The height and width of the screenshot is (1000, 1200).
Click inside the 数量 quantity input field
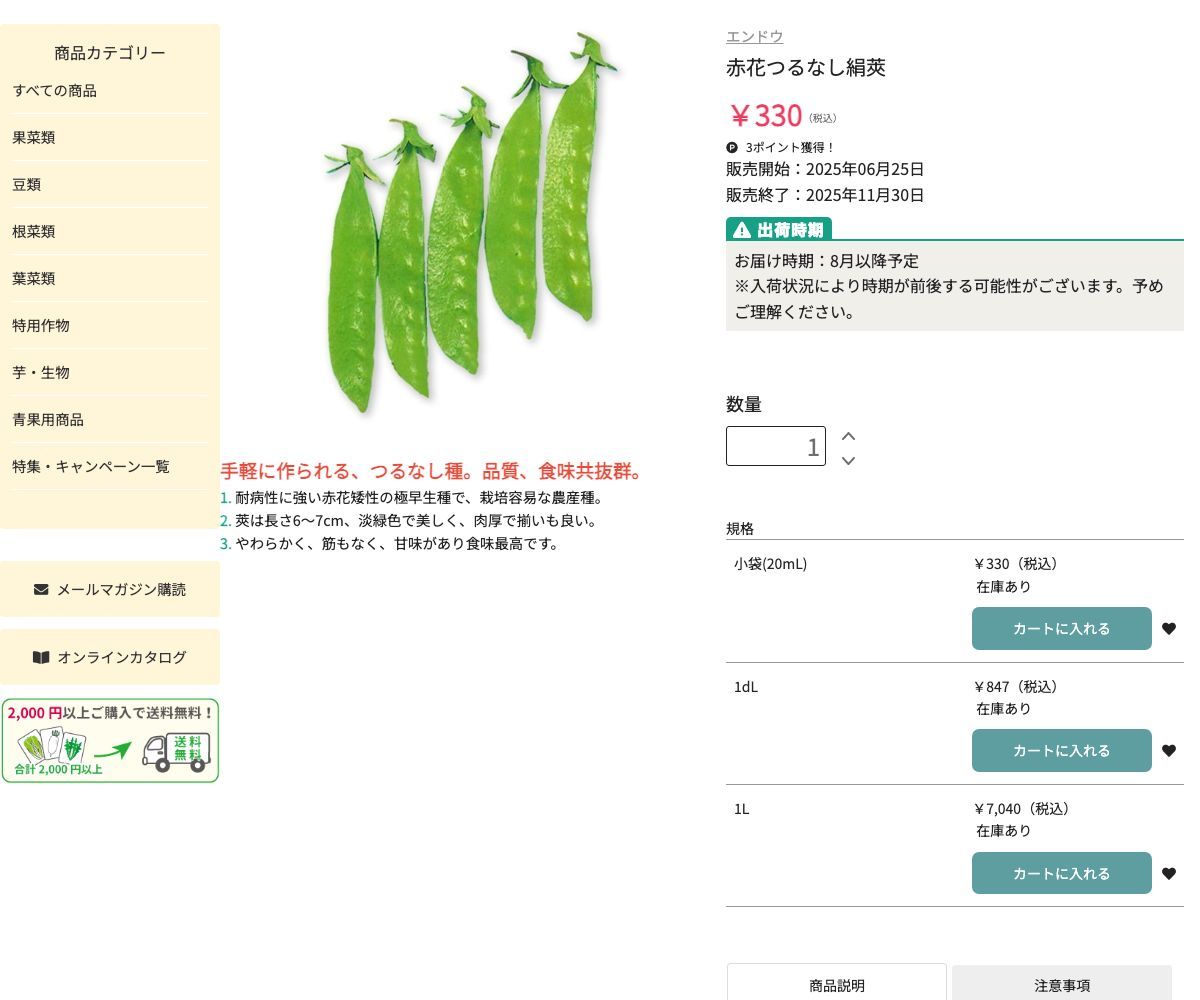(x=776, y=446)
